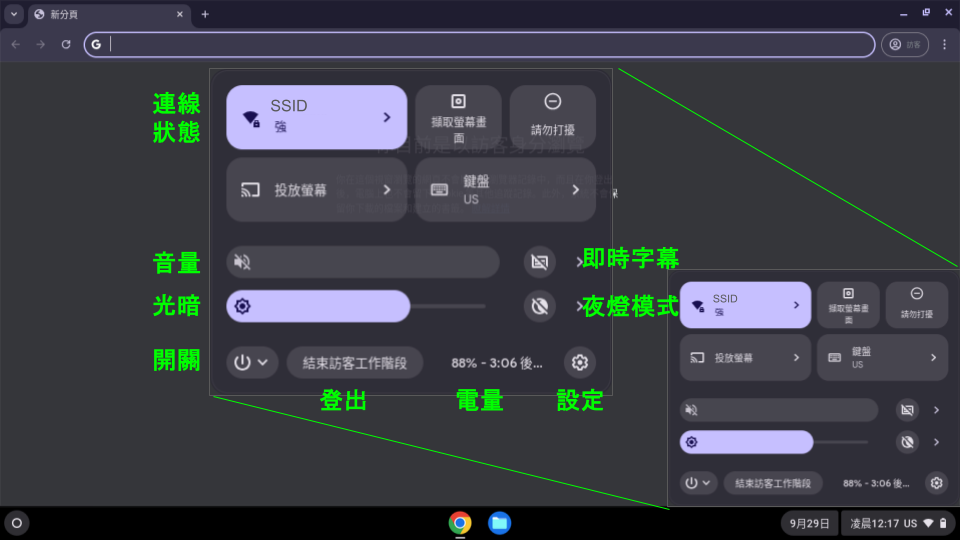Image resolution: width=960 pixels, height=540 pixels.
Task: Go forward in Chrome
Action: tap(41, 44)
